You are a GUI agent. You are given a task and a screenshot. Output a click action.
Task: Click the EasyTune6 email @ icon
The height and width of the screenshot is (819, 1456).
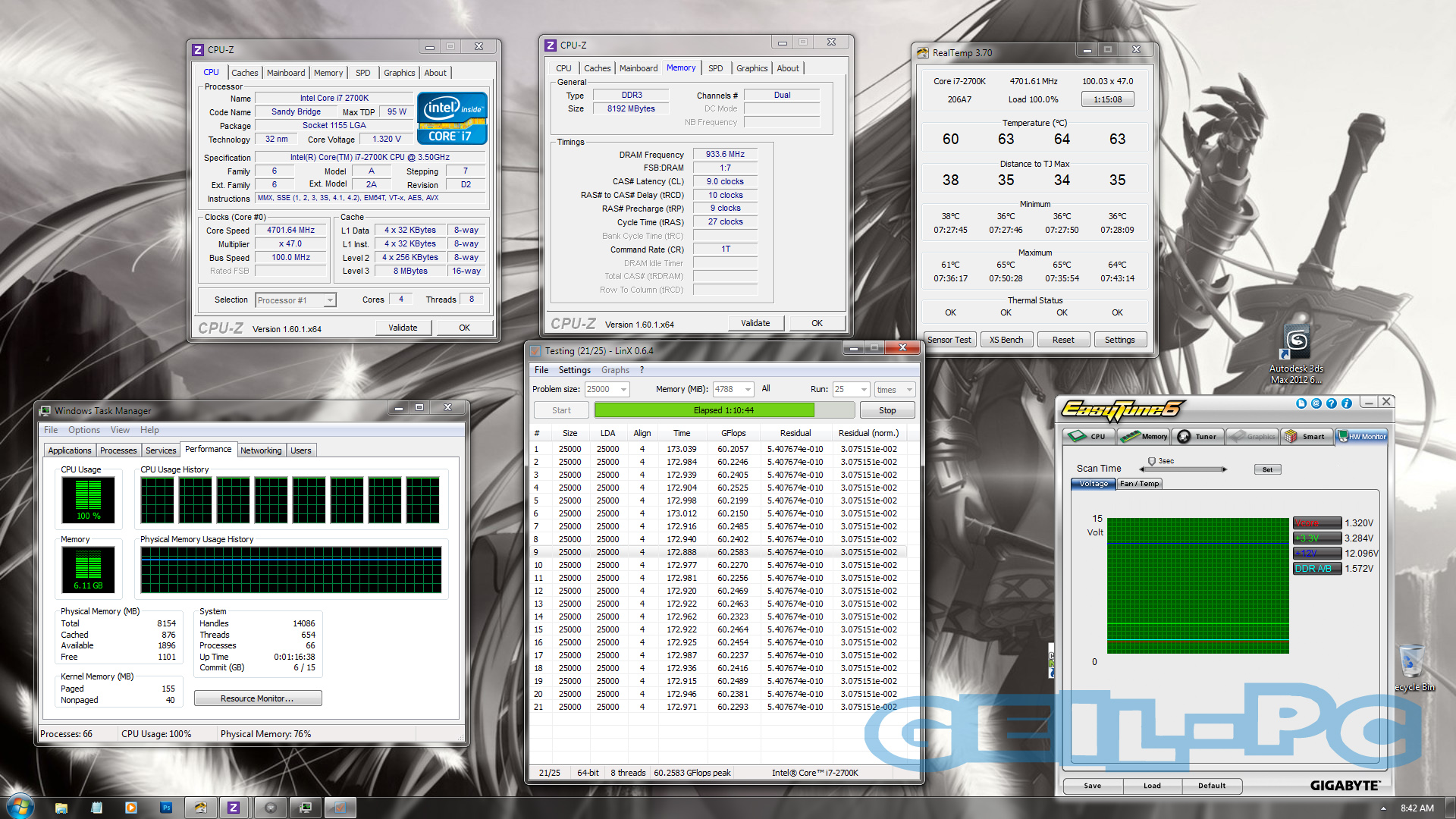(x=1316, y=403)
